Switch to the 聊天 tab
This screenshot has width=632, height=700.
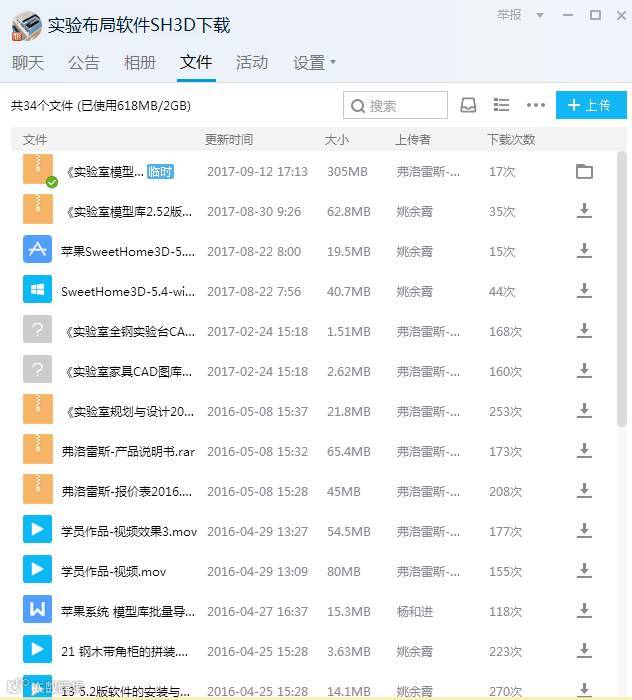28,62
